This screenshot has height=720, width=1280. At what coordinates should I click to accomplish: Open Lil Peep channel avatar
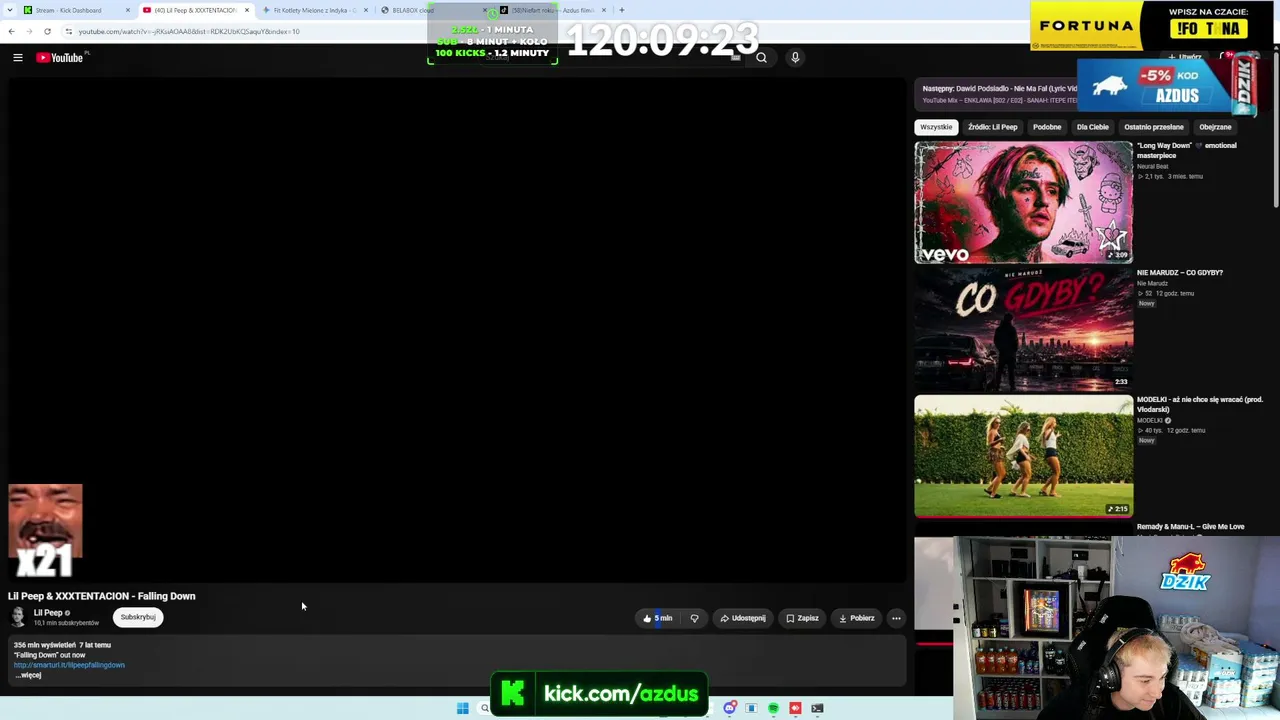(18, 617)
